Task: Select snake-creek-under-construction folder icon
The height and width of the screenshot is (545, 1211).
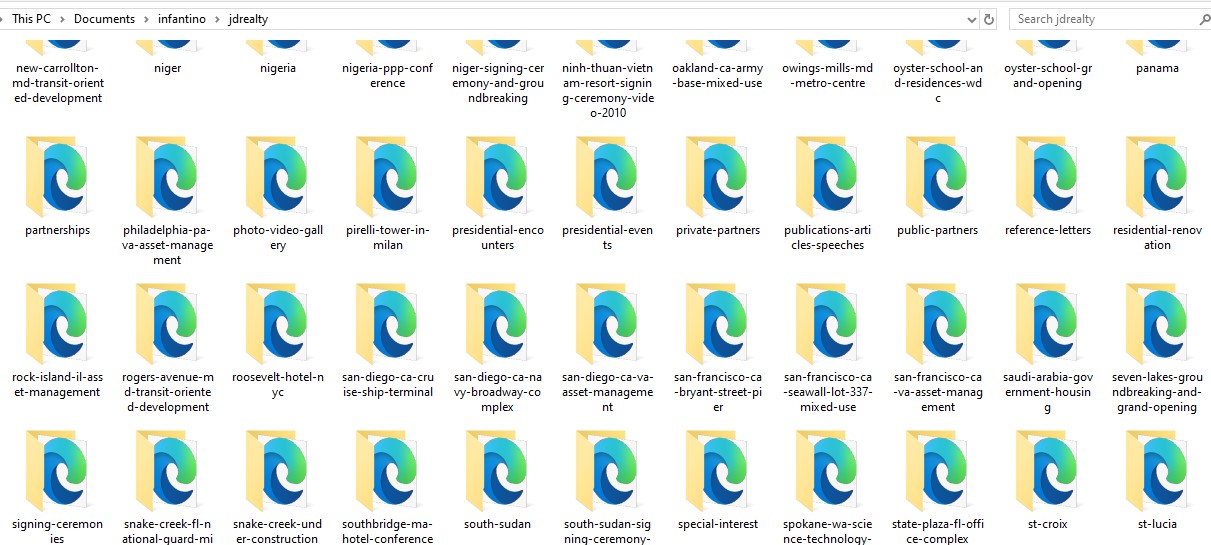Action: [277, 471]
